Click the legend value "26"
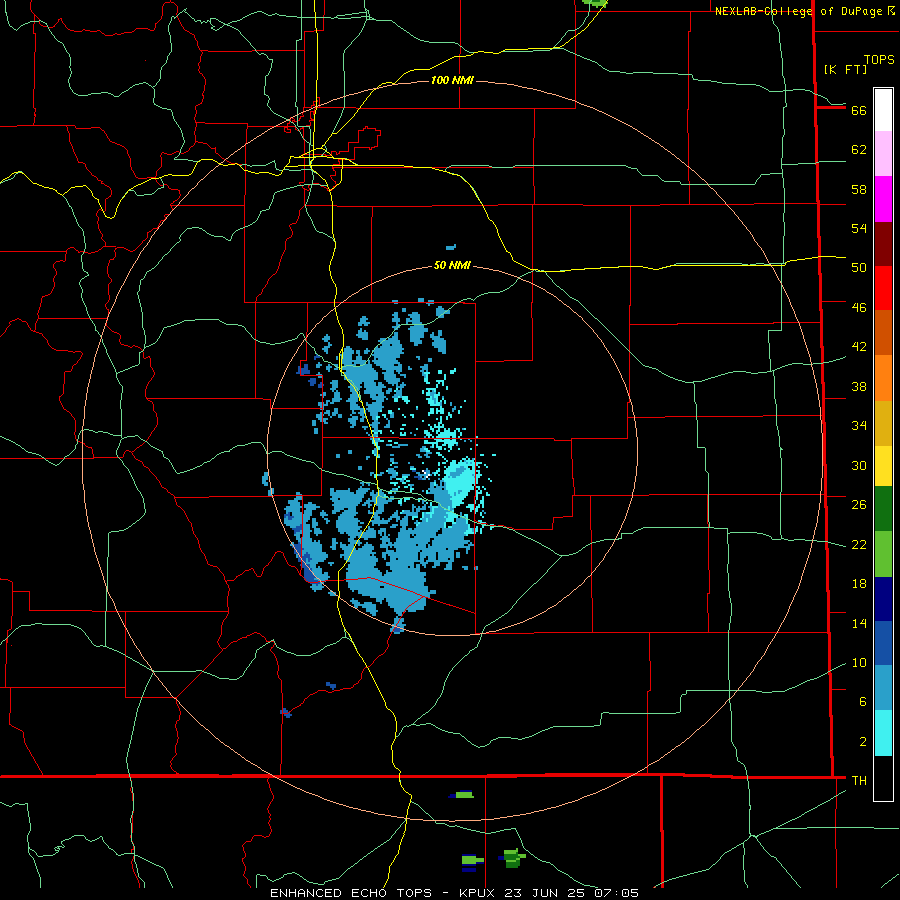This screenshot has height=900, width=900. point(859,505)
